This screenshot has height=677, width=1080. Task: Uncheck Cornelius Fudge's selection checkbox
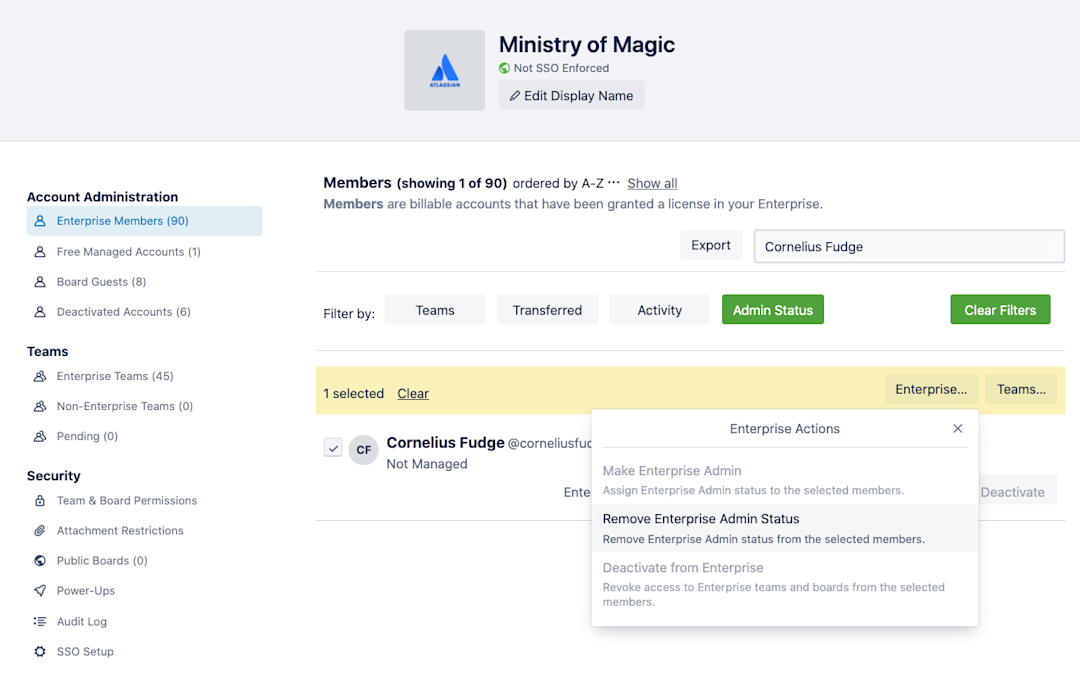[x=333, y=447]
